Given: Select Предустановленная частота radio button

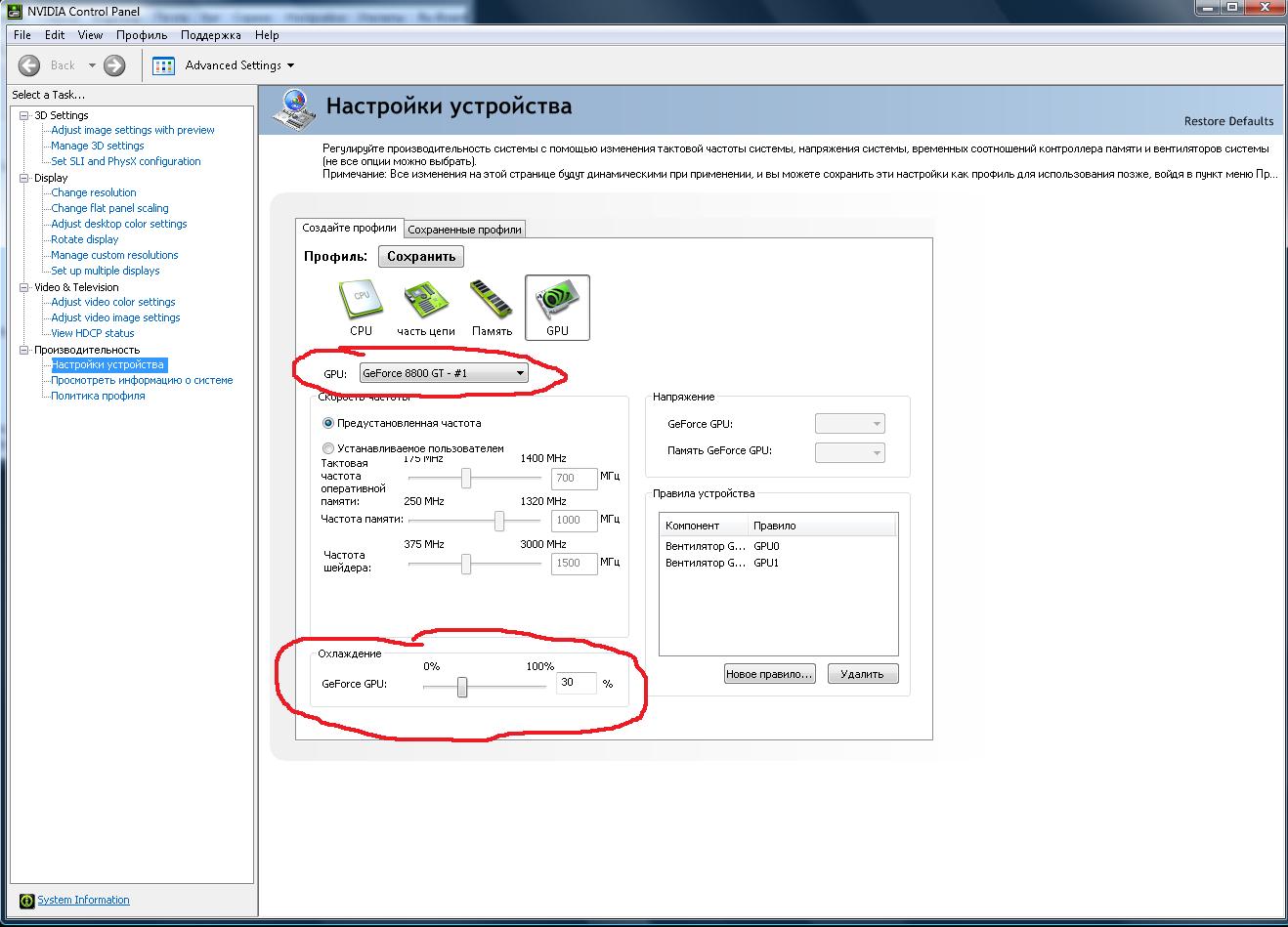Looking at the screenshot, I should tap(328, 423).
